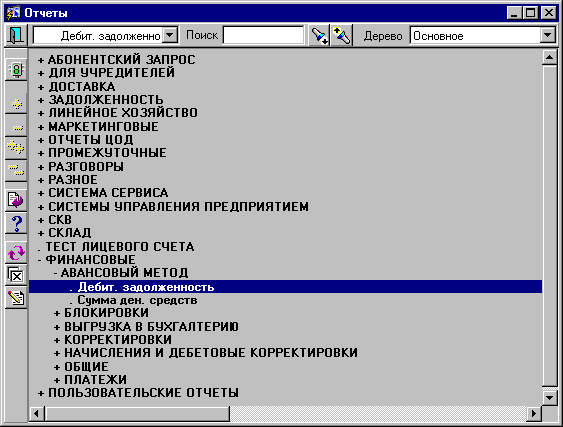The height and width of the screenshot is (427, 563).
Task: Click the horizontal scrollbar left arrow
Action: coord(37,414)
